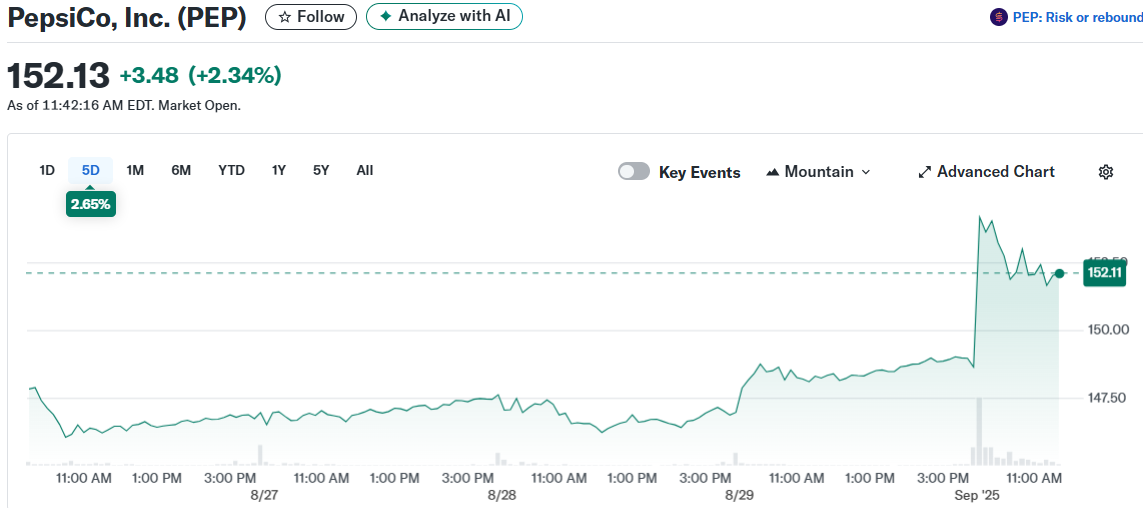Click the (+2.34%) percent change
This screenshot has width=1143, height=508.
click(x=235, y=75)
